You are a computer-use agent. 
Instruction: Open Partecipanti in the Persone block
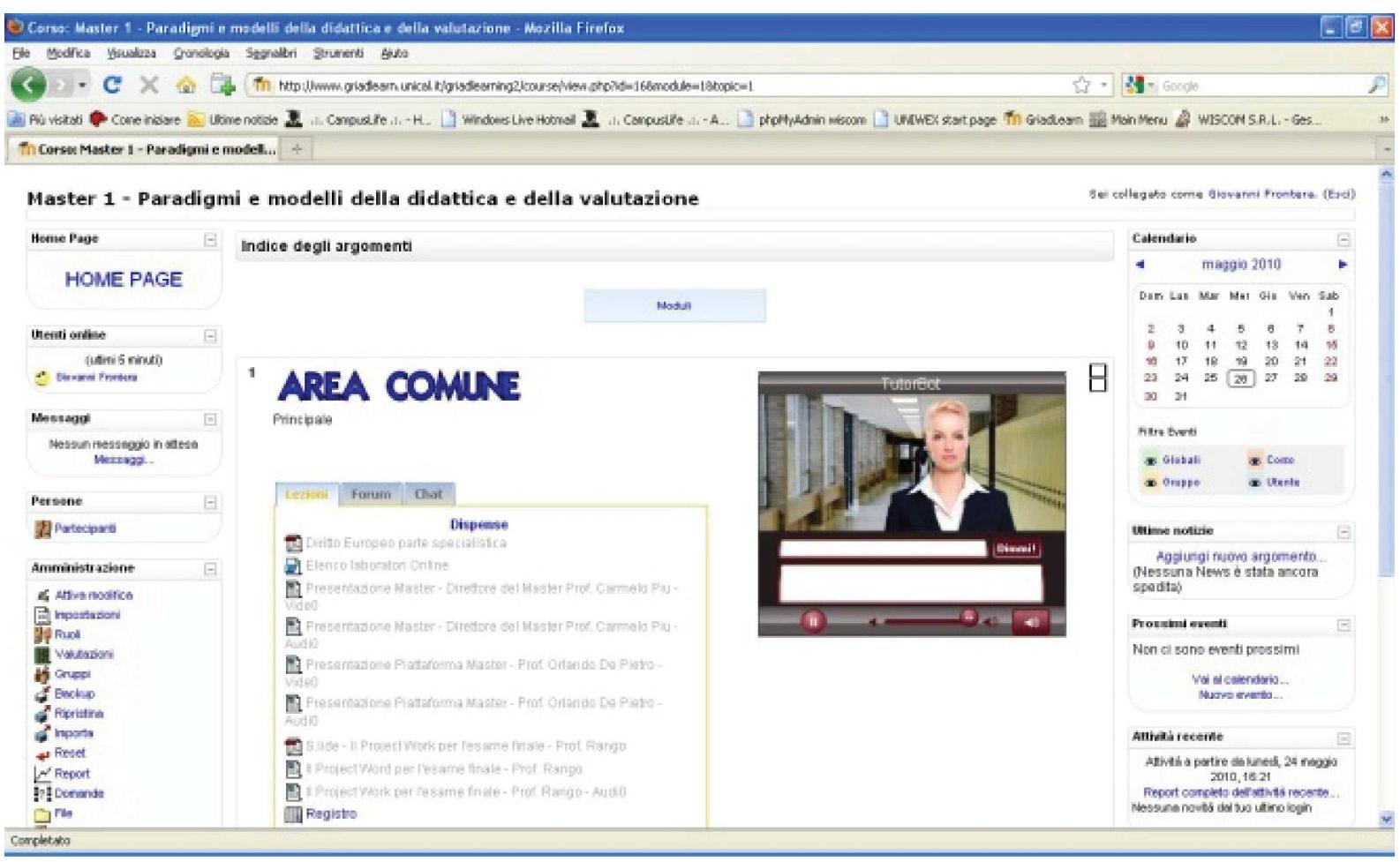[x=85, y=528]
